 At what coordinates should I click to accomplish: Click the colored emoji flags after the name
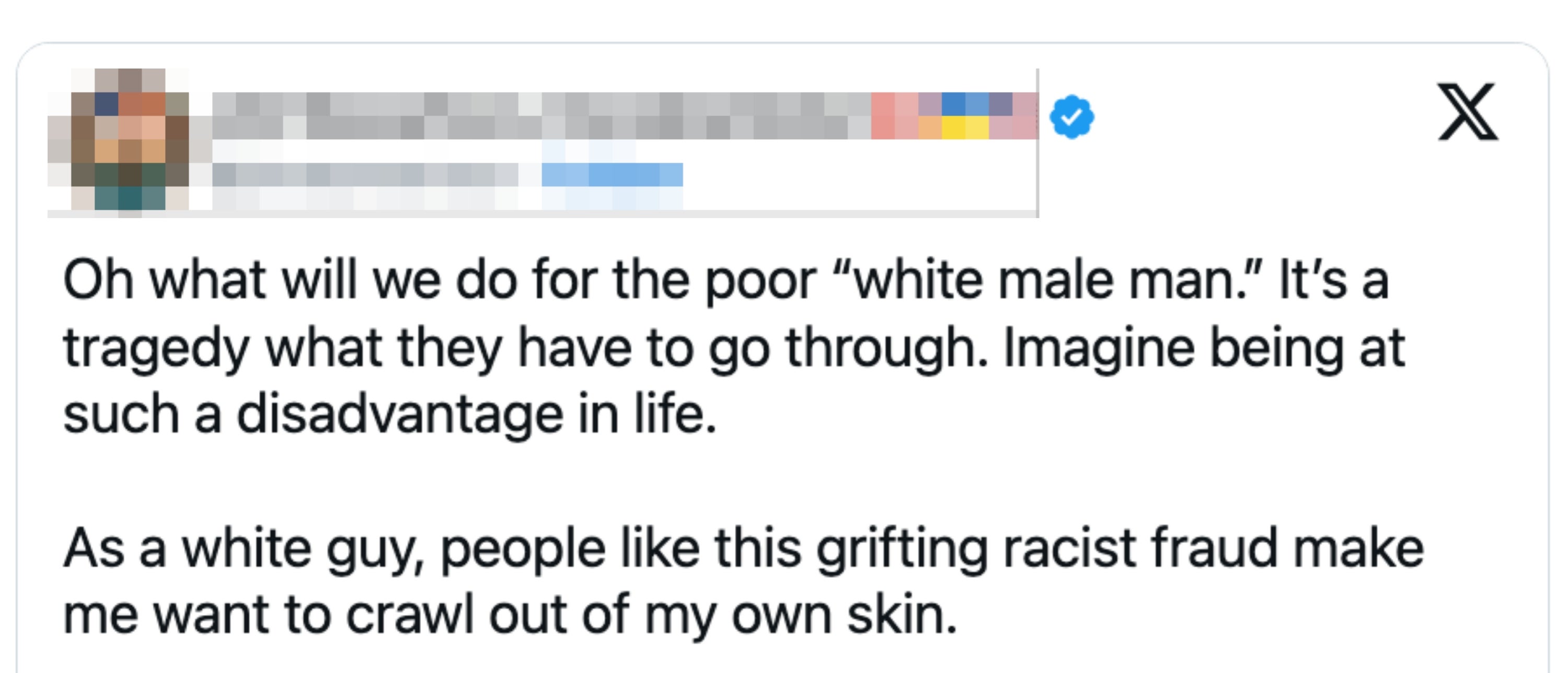tap(954, 116)
